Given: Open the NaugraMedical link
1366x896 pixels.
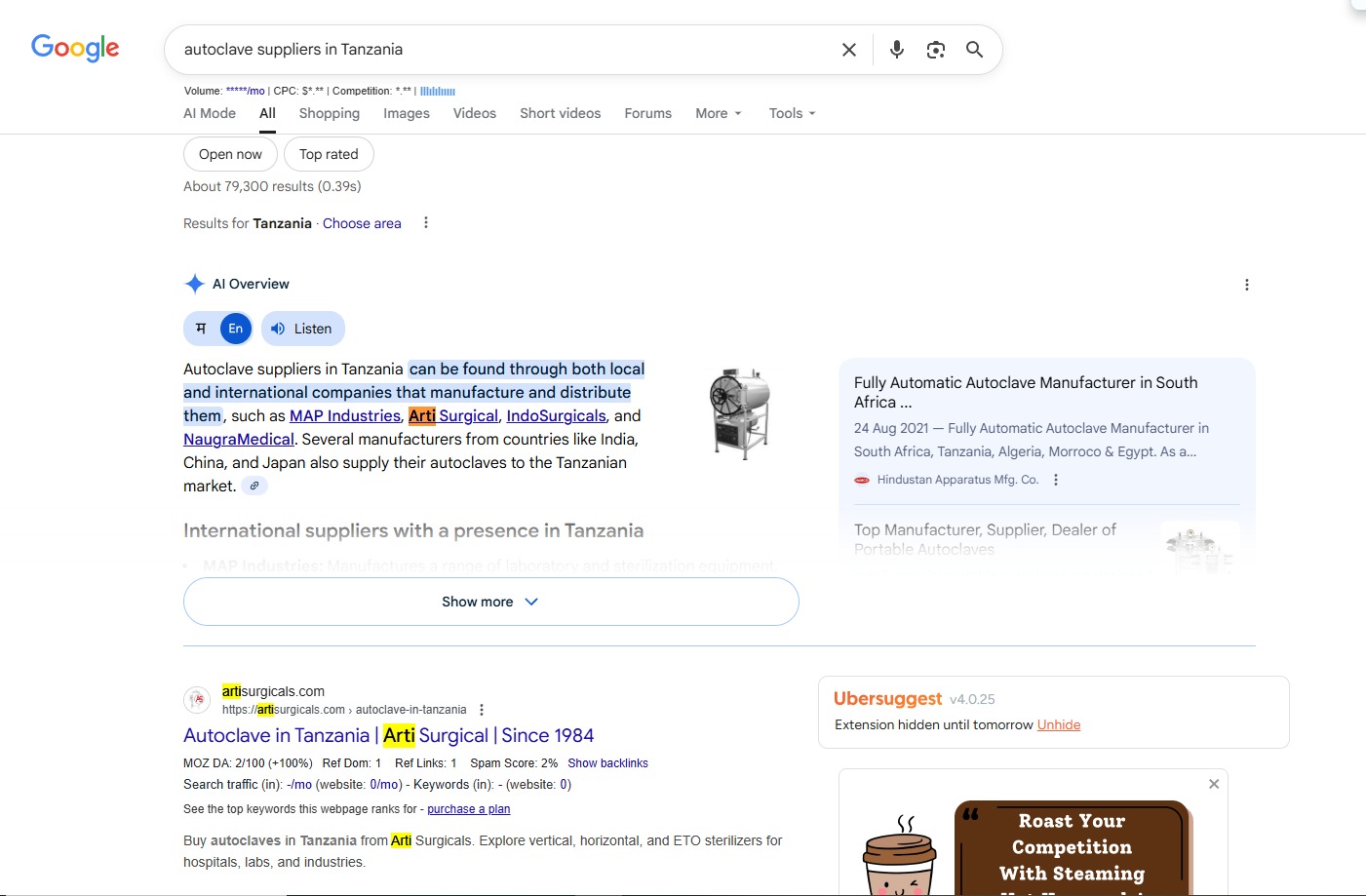Looking at the screenshot, I should (x=239, y=439).
